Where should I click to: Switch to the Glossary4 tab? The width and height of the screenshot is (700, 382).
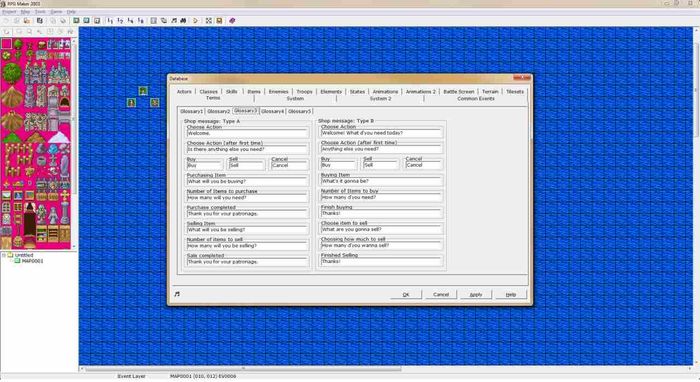pyautogui.click(x=272, y=111)
